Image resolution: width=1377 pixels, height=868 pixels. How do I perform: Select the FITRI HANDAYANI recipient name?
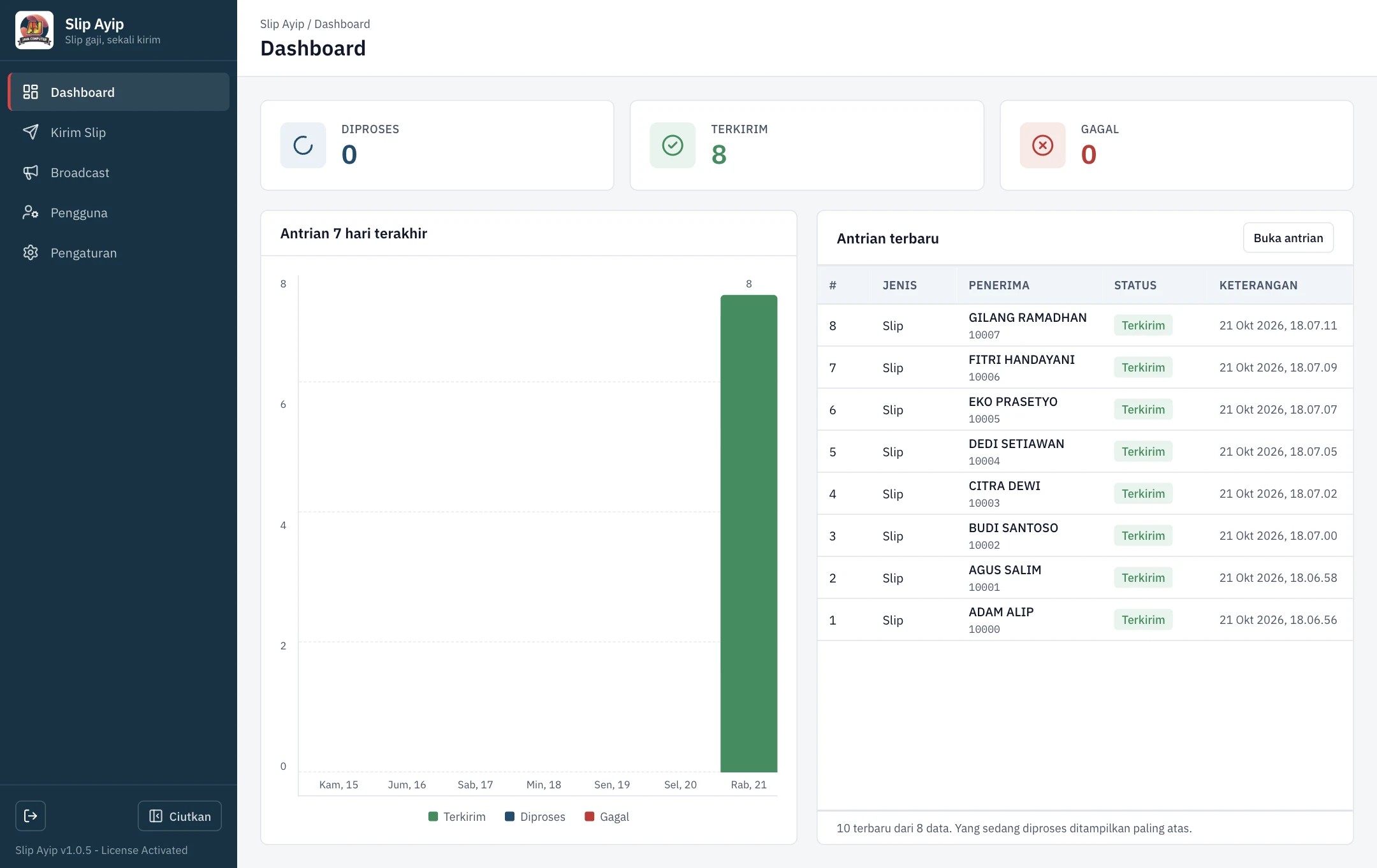pos(1021,359)
